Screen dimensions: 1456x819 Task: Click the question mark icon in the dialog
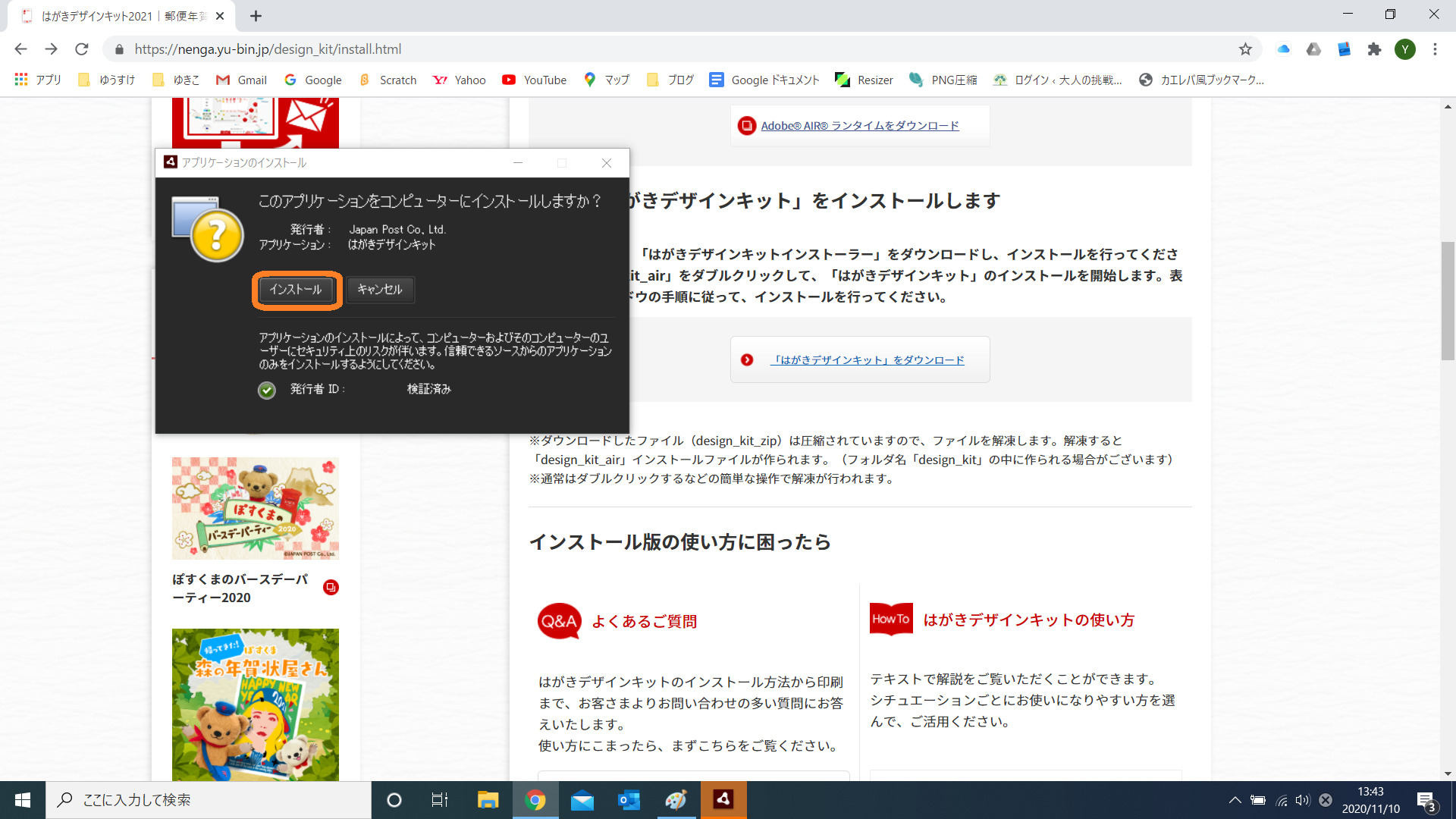click(x=216, y=236)
